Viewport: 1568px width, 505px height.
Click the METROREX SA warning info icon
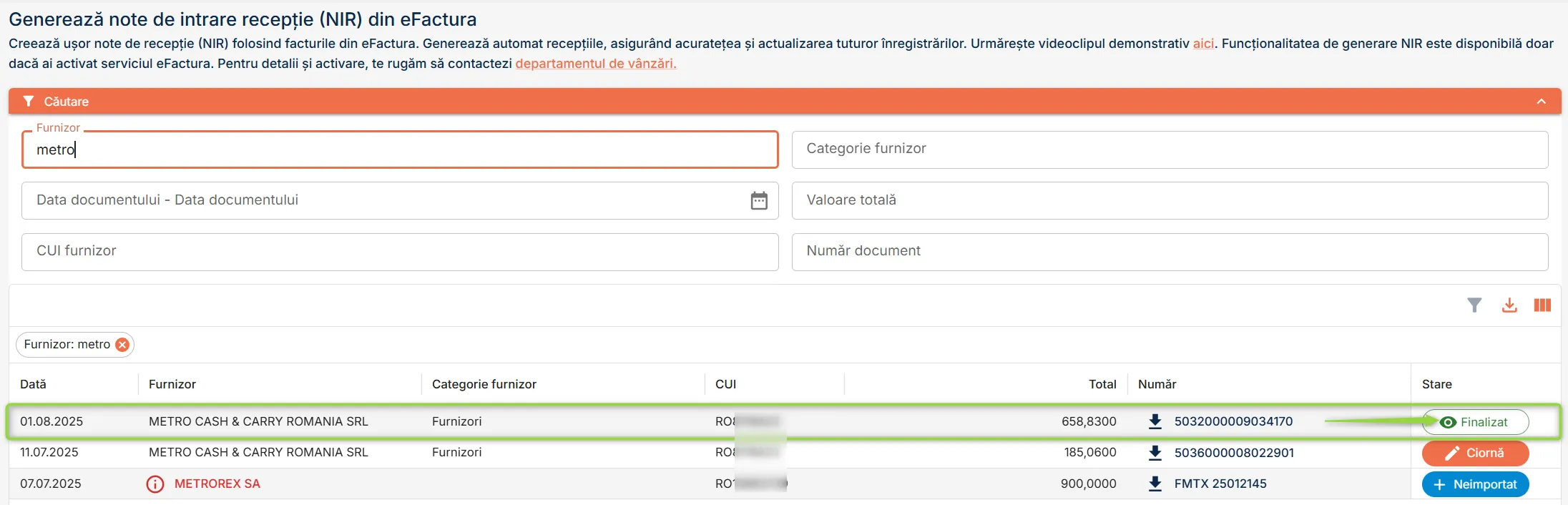tap(155, 484)
